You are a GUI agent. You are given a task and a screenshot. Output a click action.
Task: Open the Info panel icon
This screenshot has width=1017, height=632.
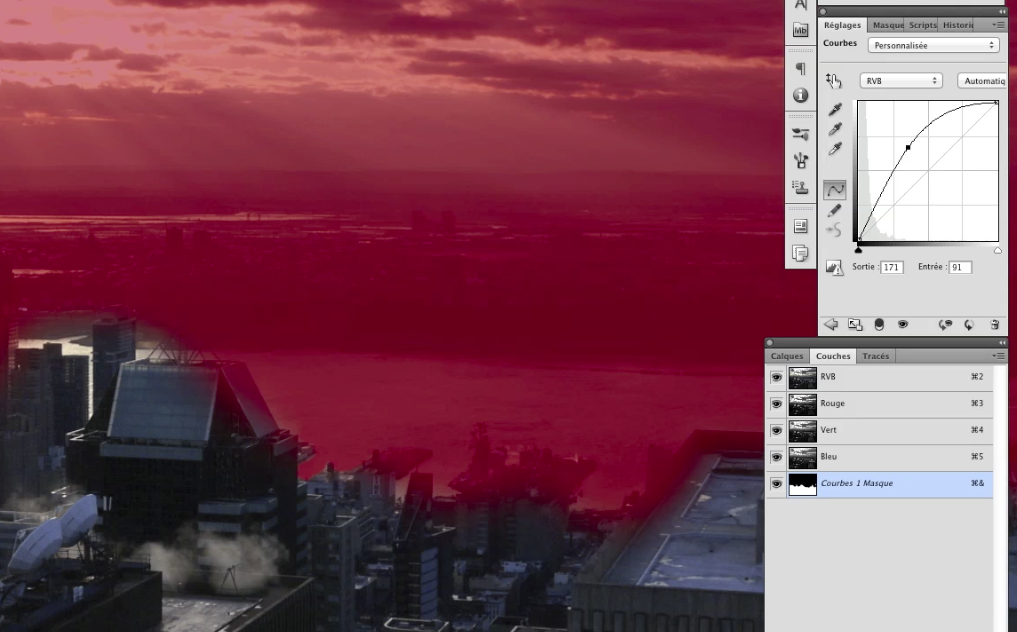pyautogui.click(x=800, y=95)
